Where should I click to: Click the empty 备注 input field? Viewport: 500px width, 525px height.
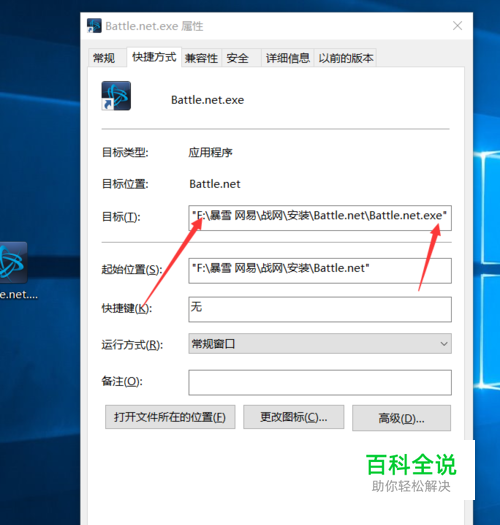(x=320, y=382)
